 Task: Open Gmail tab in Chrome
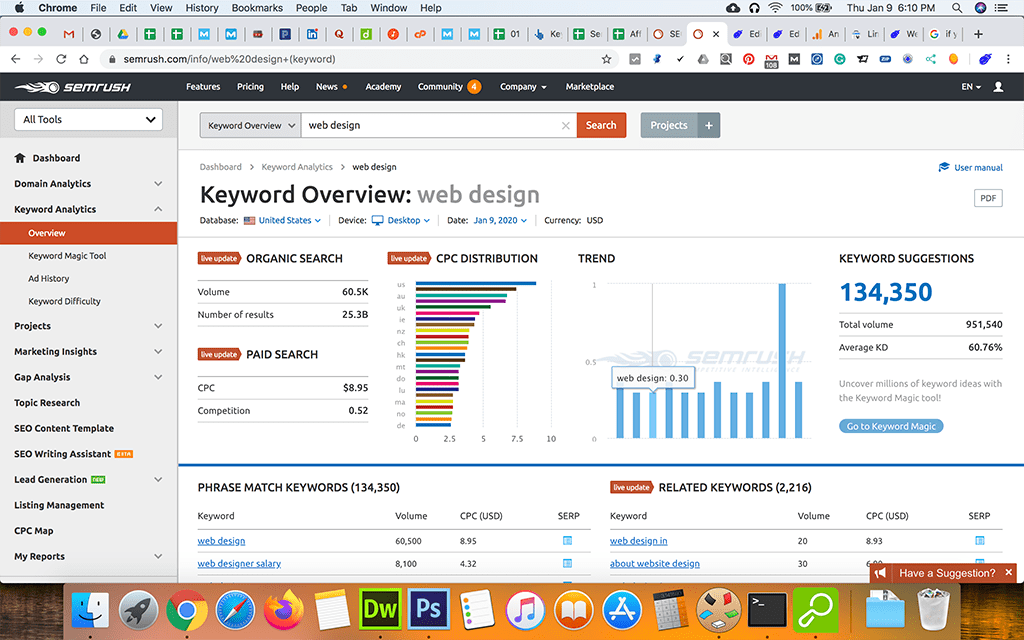click(69, 34)
